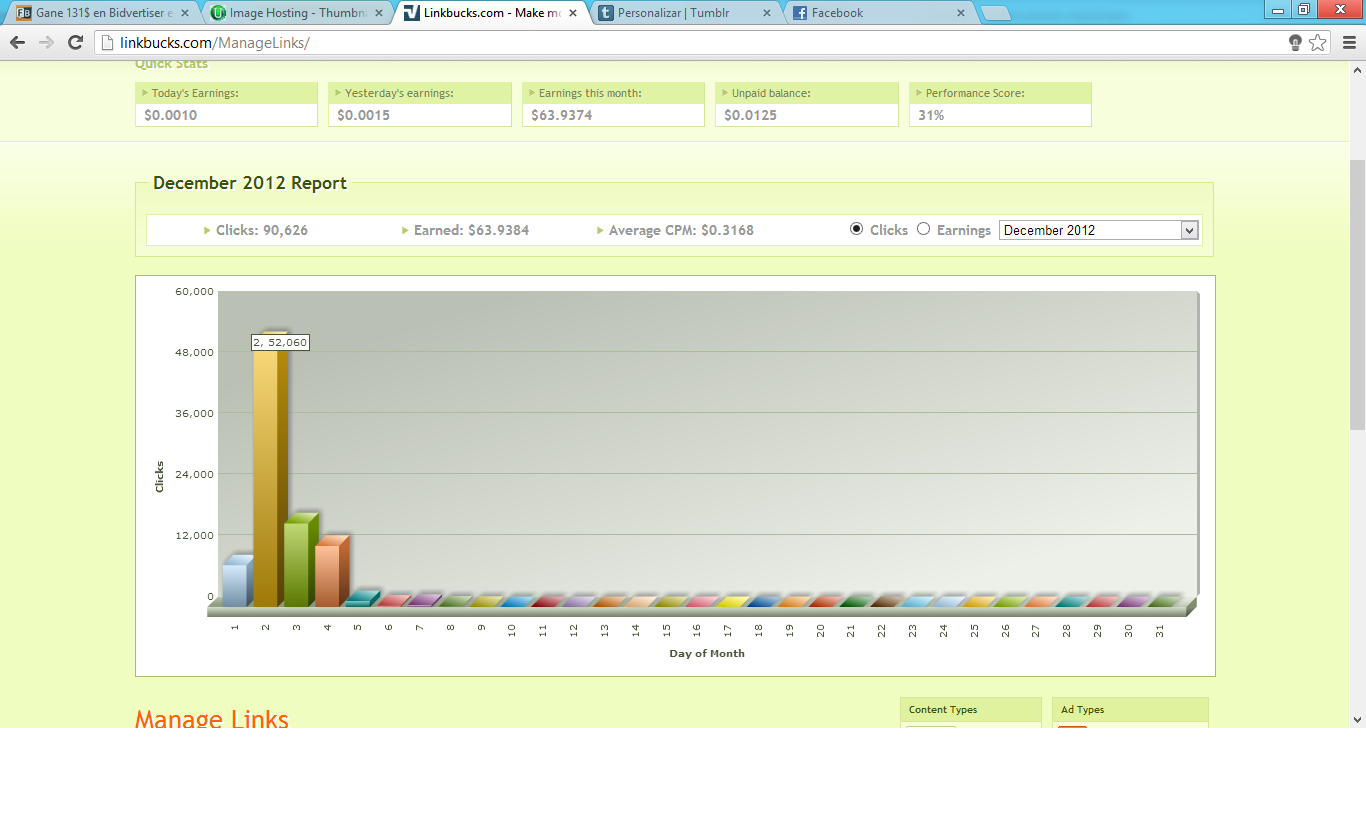This screenshot has height=820, width=1366.
Task: Open the December 2012 month dropdown
Action: [x=1099, y=230]
